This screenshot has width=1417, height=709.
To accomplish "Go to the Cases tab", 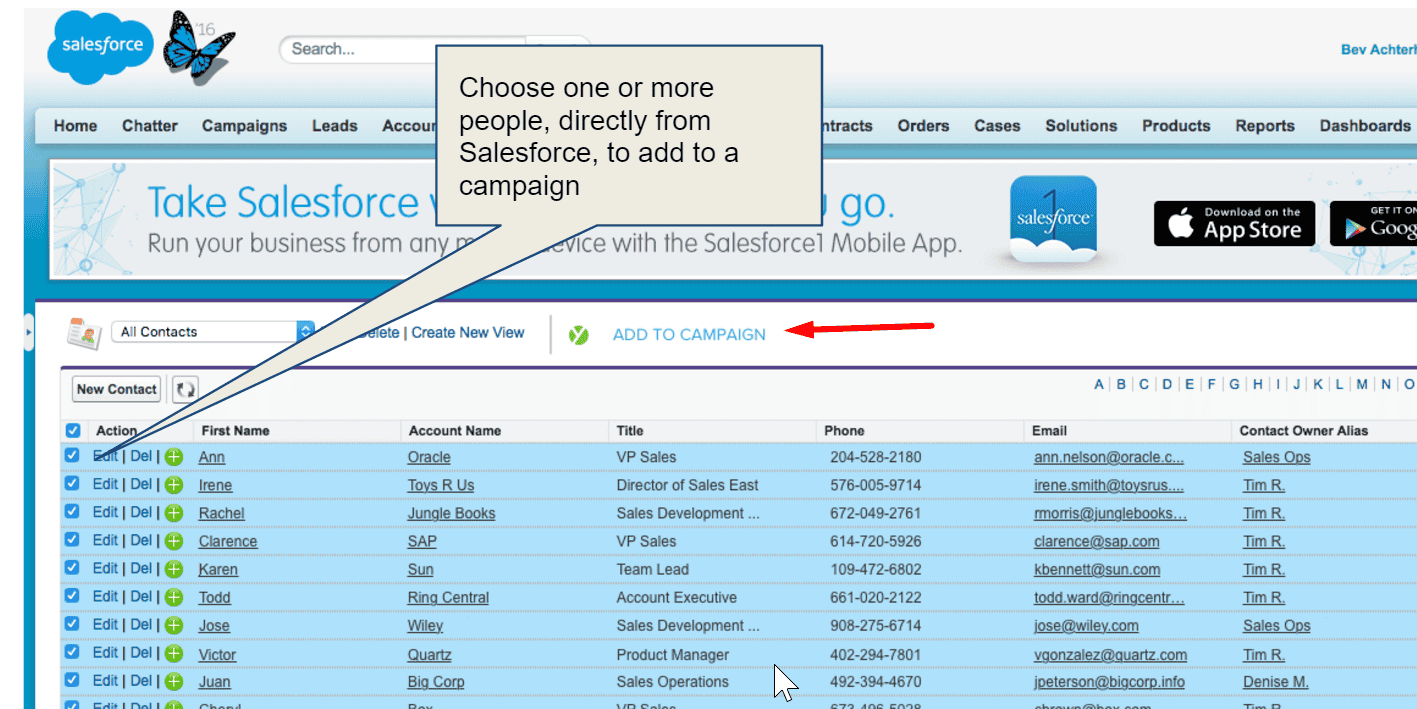I will pos(997,126).
